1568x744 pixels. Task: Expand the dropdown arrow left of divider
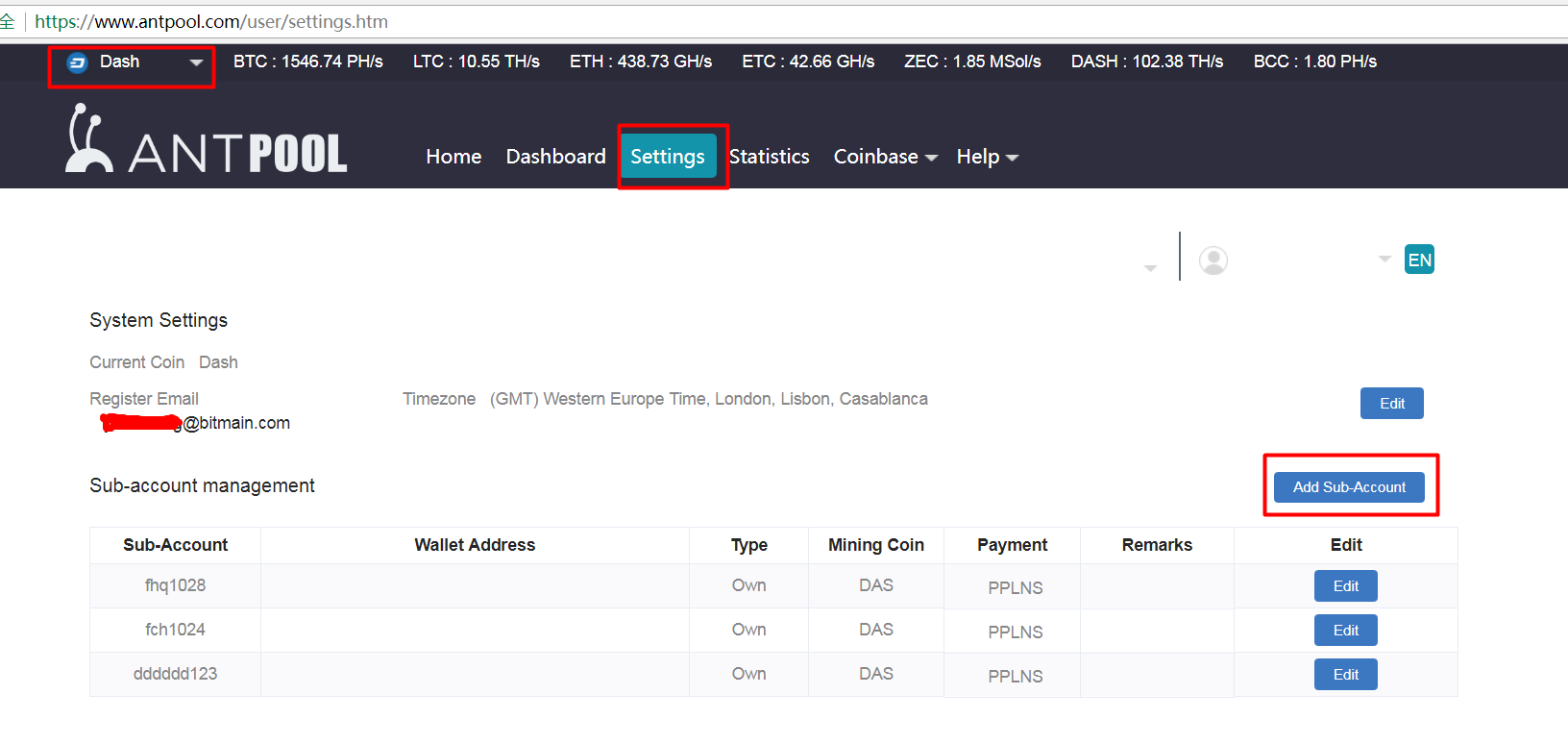[1150, 268]
